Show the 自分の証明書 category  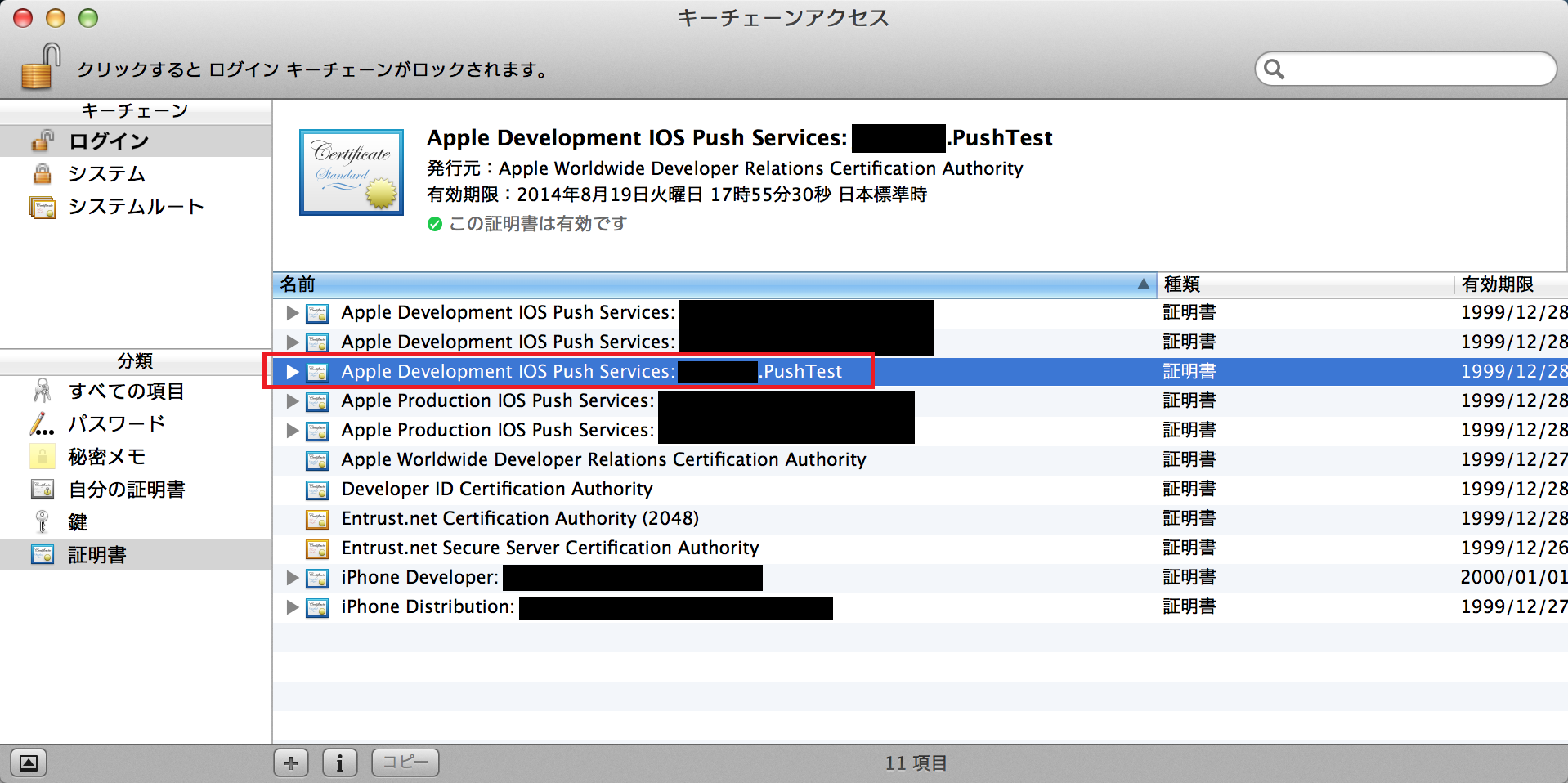pos(136,489)
